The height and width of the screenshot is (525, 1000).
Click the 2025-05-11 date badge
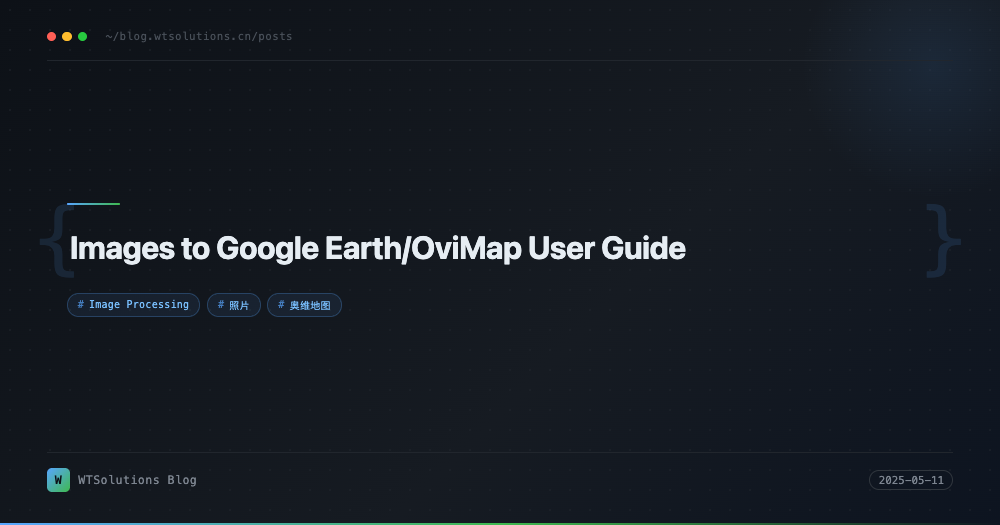point(911,480)
